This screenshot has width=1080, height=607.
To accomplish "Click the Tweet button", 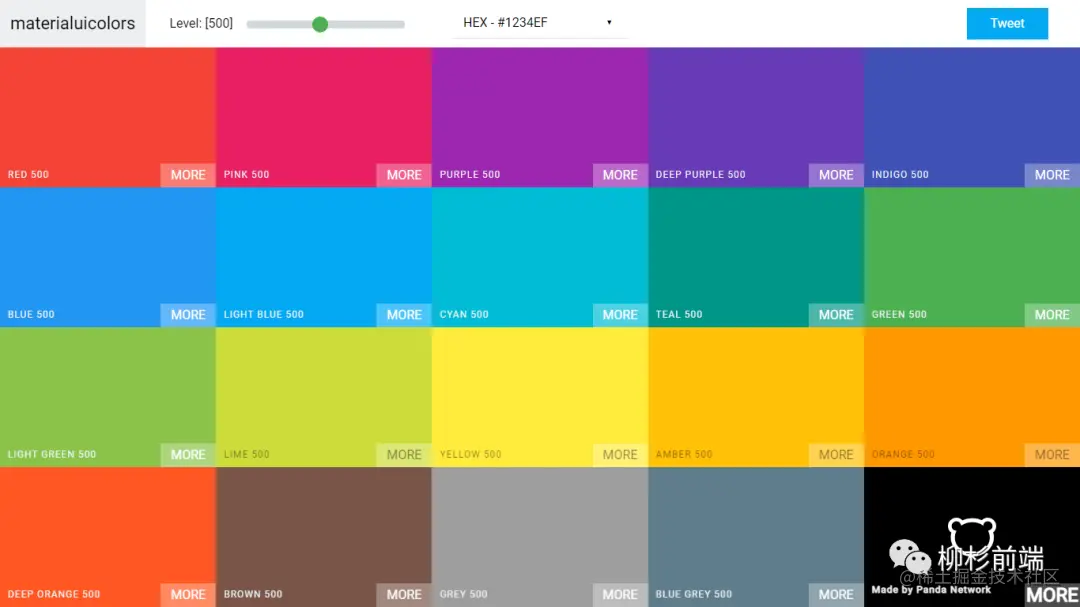I will pos(1007,23).
